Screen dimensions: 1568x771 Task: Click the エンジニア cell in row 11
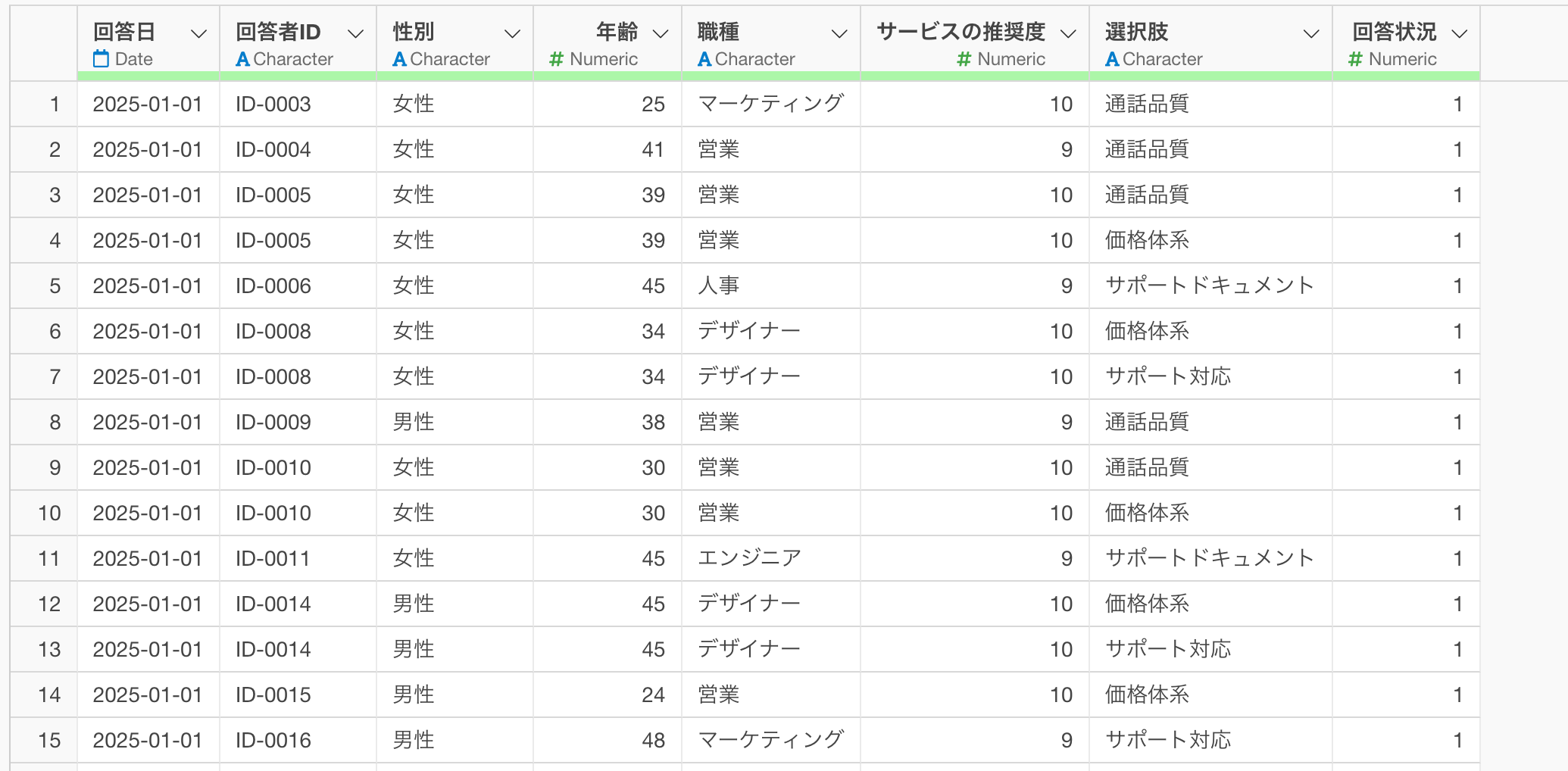(x=749, y=559)
